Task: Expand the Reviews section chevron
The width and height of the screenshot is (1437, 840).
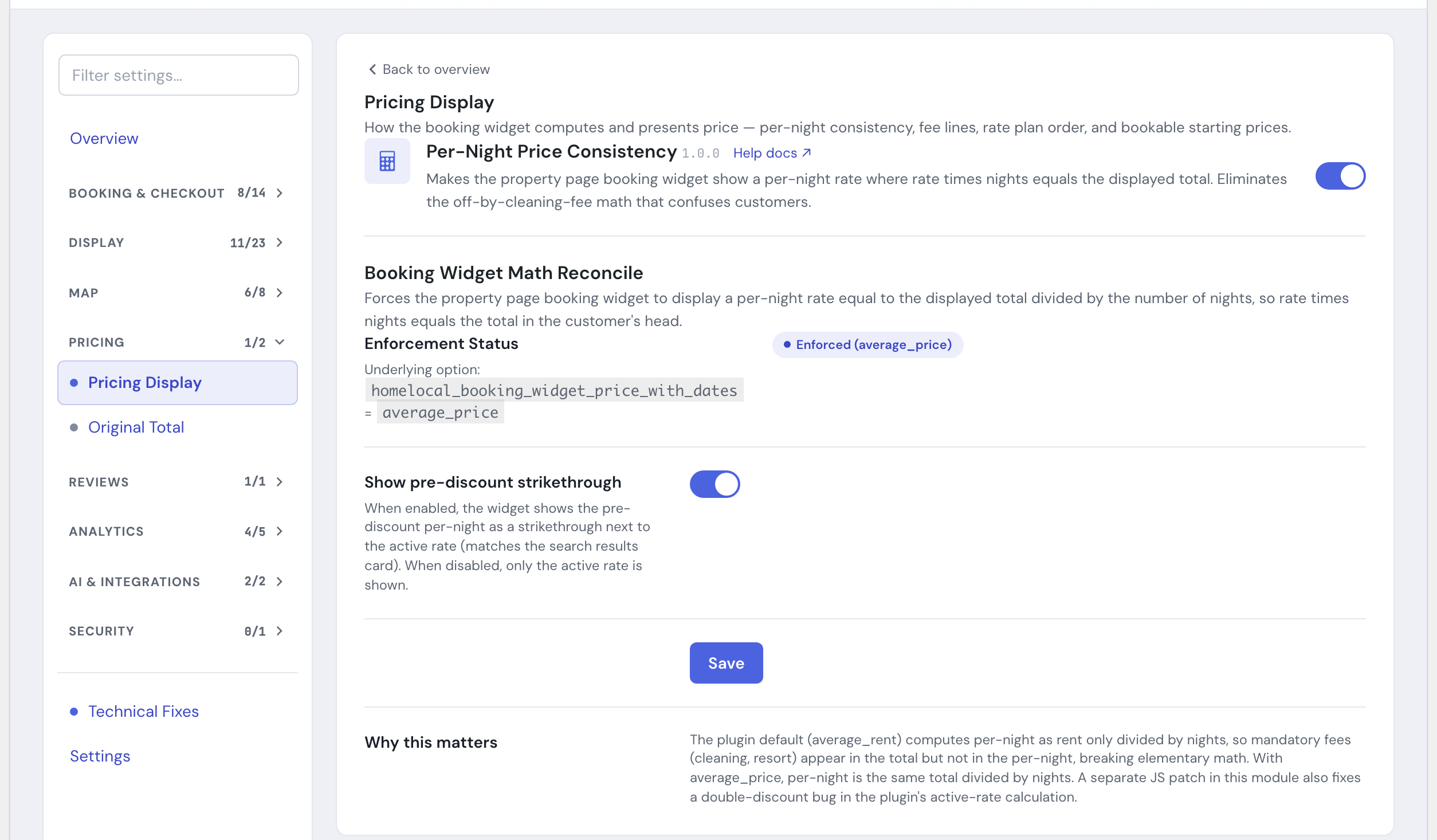Action: pos(280,482)
